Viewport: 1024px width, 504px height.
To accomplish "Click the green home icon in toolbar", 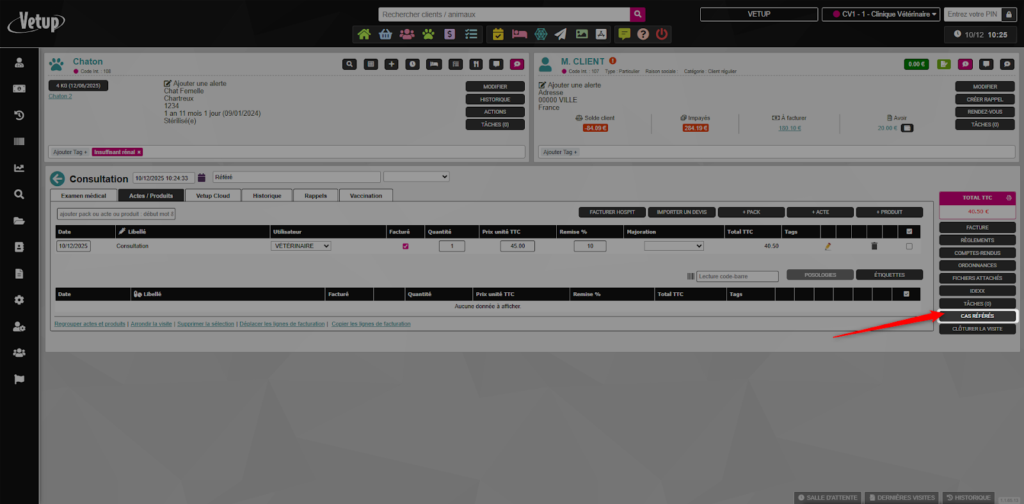I will coord(364,34).
